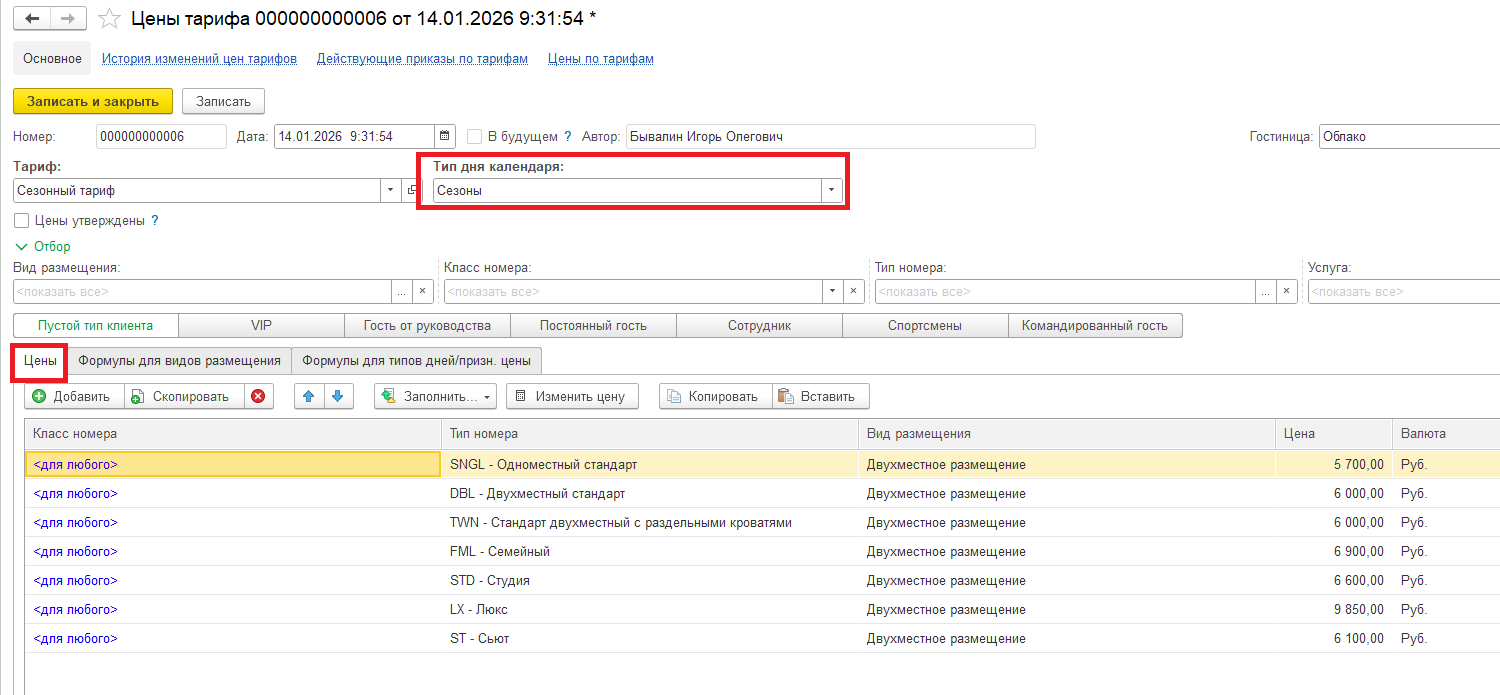
Task: Clear the 'Класс номера' filter with X
Action: point(854,291)
